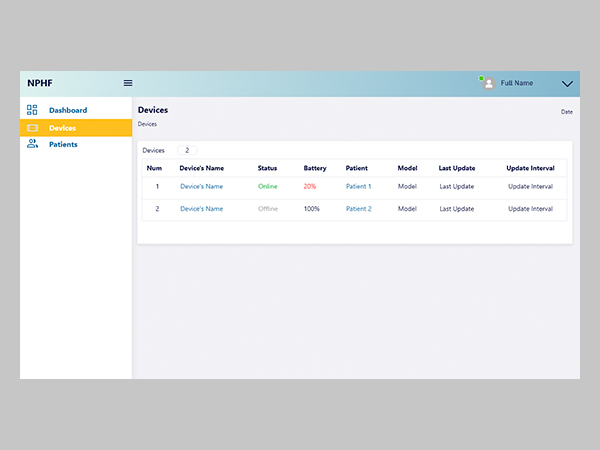This screenshot has height=450, width=600.
Task: Click the Device's Name column header
Action: [202, 168]
